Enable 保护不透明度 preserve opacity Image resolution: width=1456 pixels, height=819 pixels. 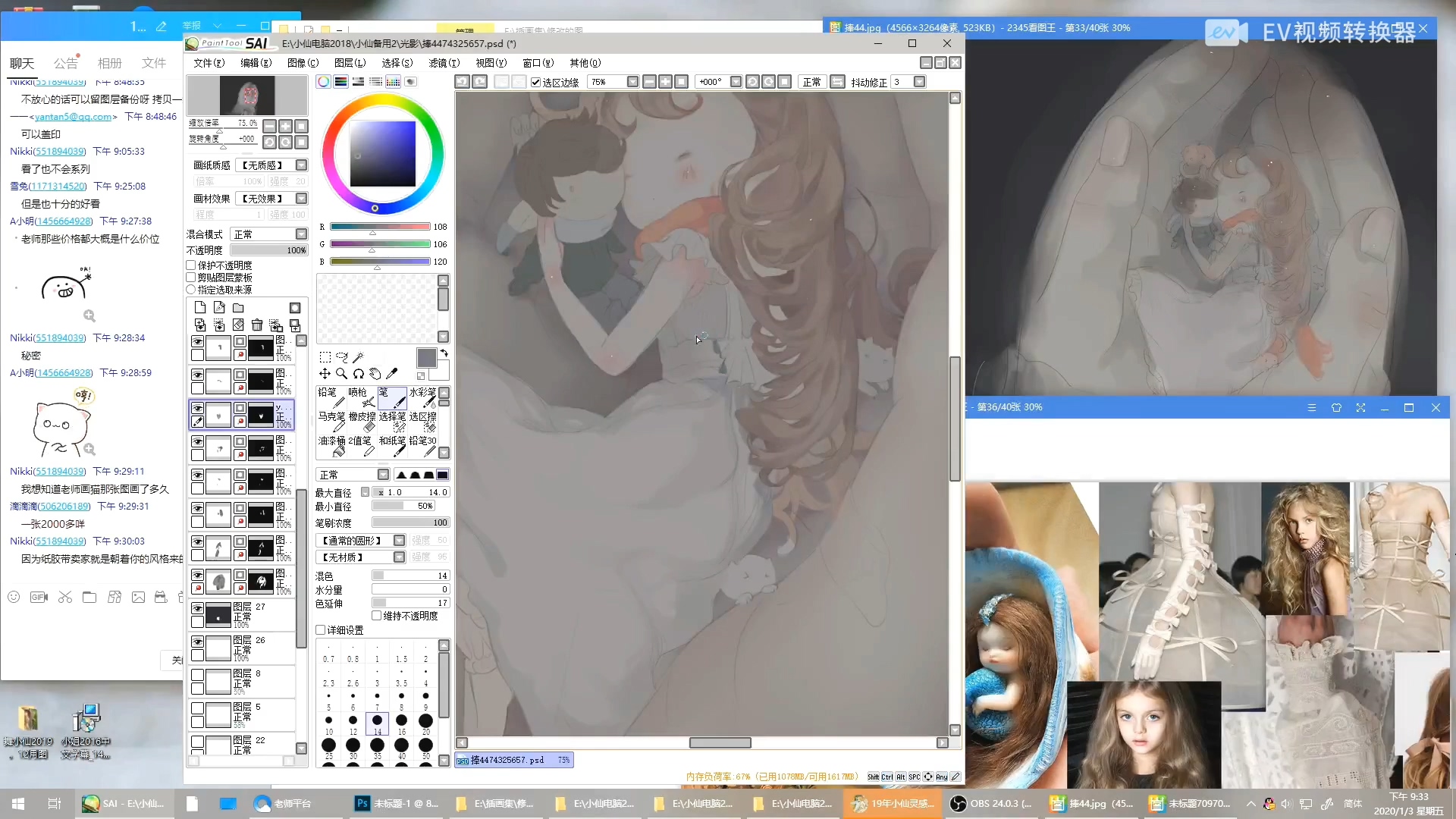click(191, 265)
